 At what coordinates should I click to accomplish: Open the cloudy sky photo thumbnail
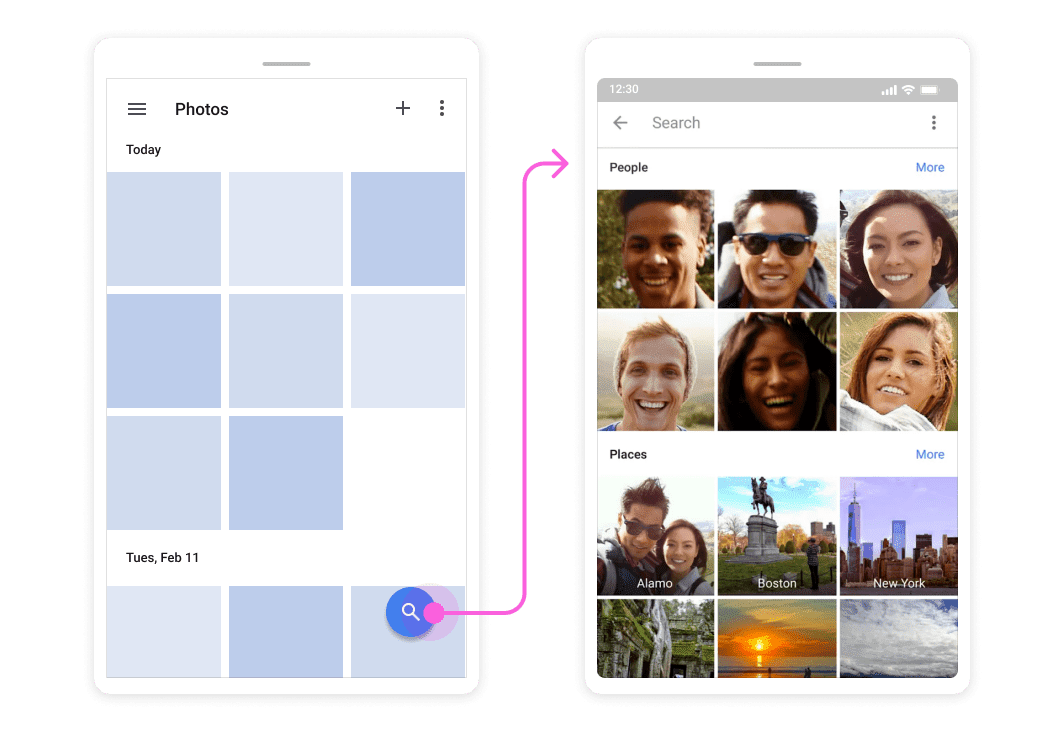pyautogui.click(x=898, y=638)
